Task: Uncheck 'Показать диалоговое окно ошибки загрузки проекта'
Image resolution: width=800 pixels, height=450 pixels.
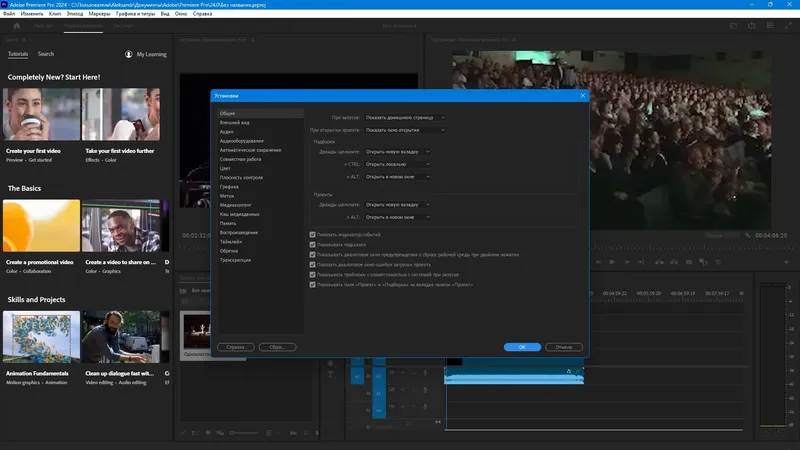Action: coord(312,264)
